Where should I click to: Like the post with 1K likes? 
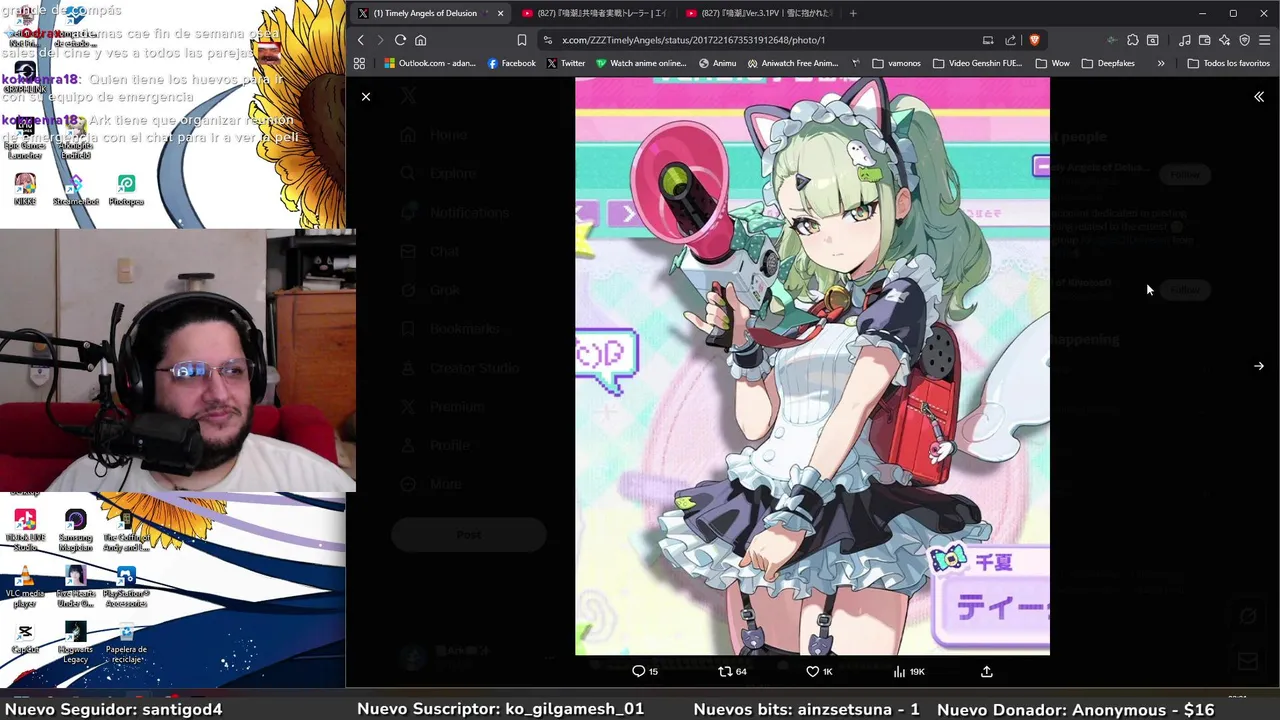click(x=819, y=672)
